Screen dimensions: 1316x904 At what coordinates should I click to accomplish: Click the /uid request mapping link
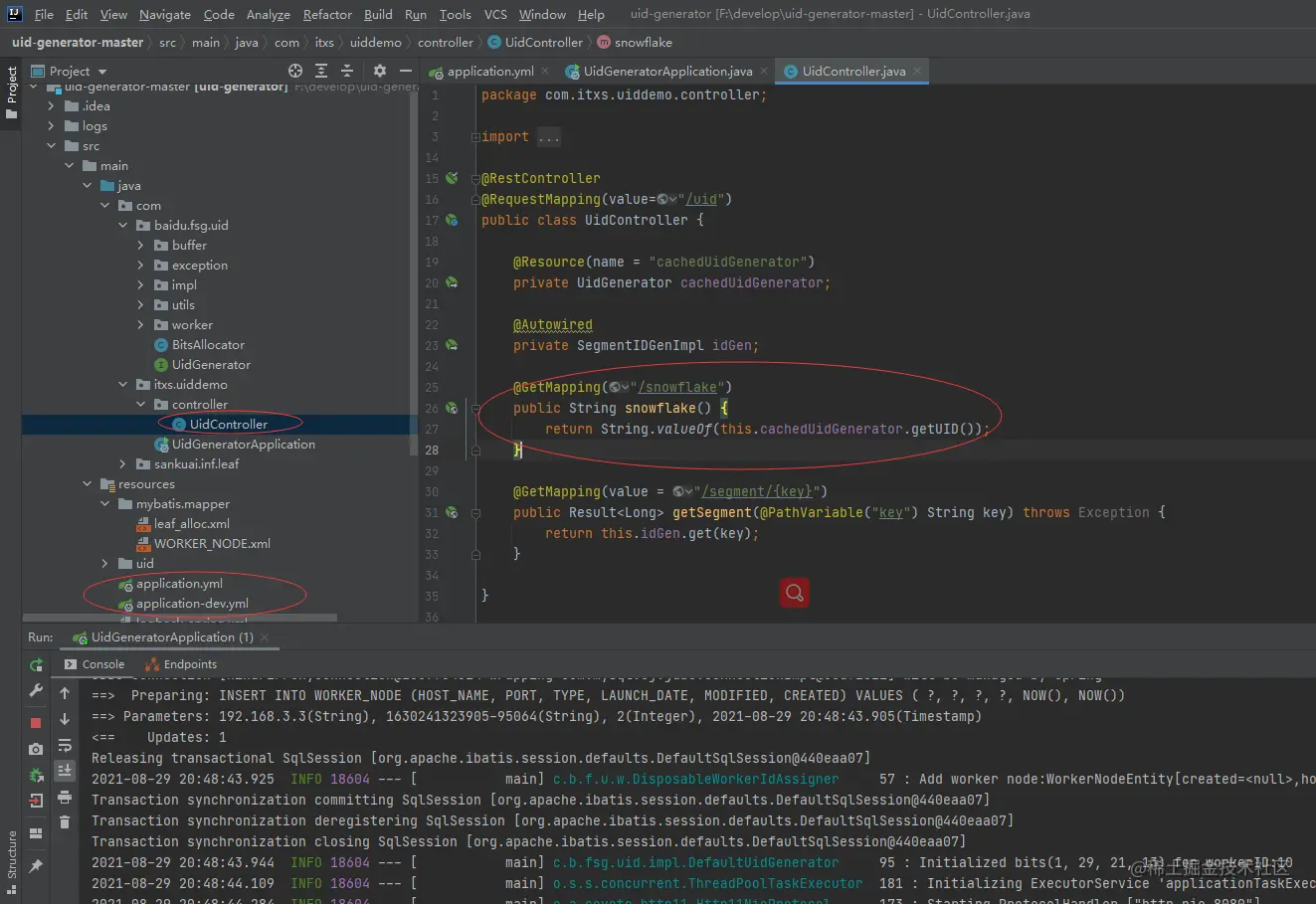pos(702,199)
